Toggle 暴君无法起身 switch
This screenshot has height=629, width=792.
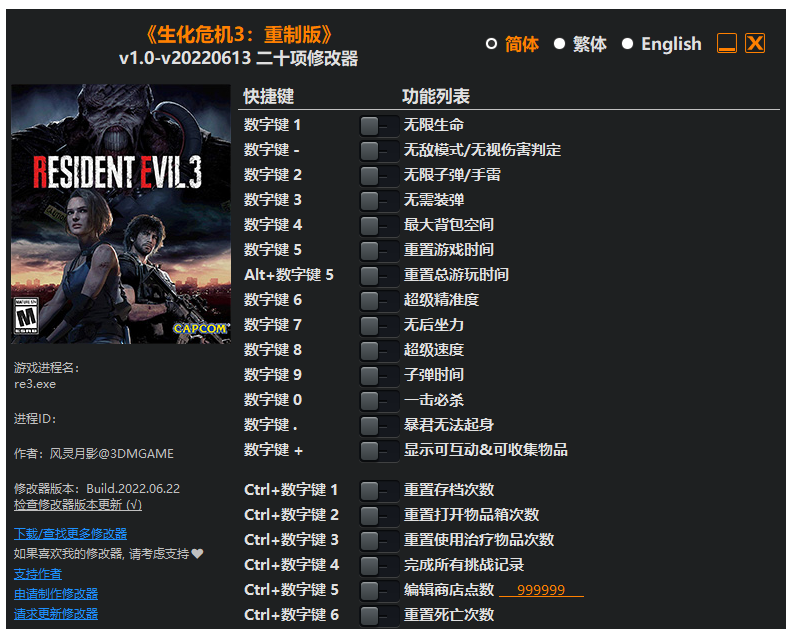[379, 425]
